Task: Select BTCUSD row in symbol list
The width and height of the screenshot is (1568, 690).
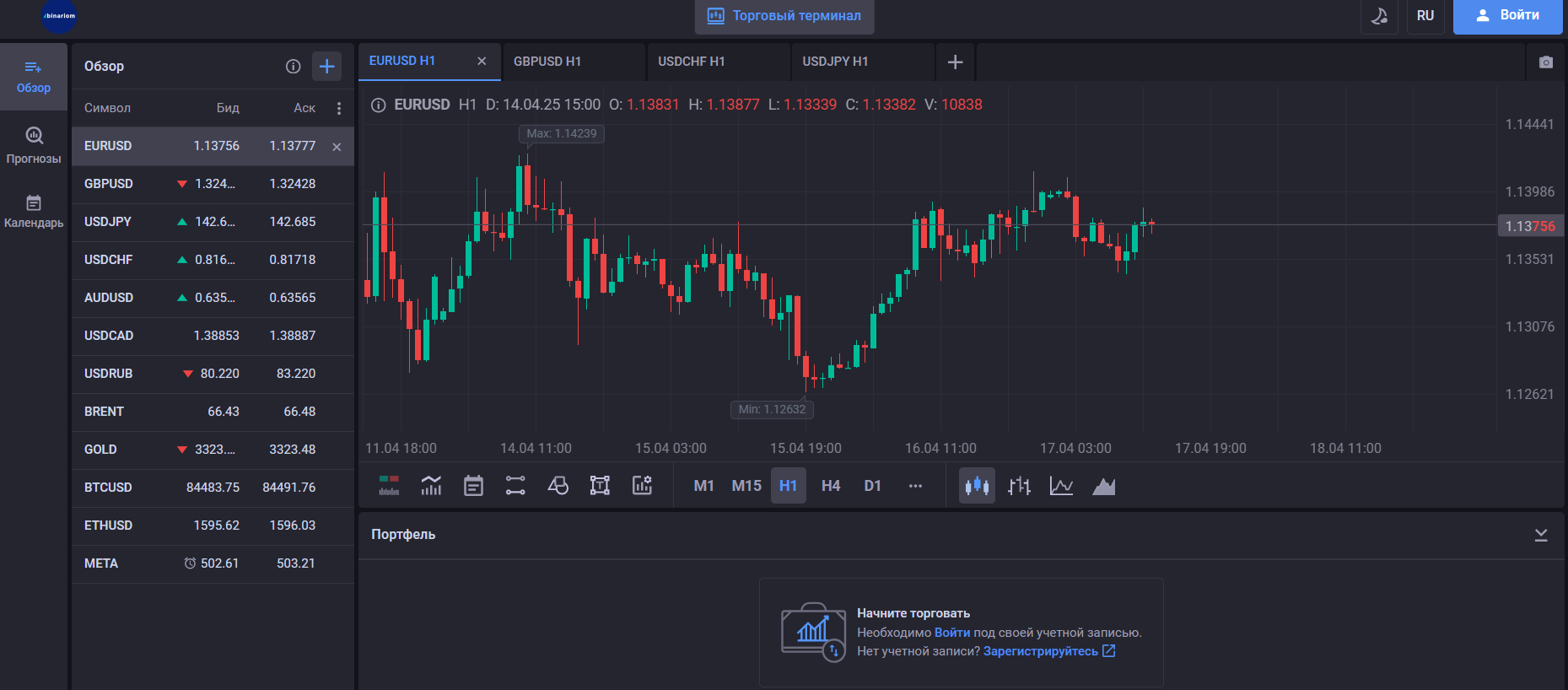Action: click(x=213, y=488)
